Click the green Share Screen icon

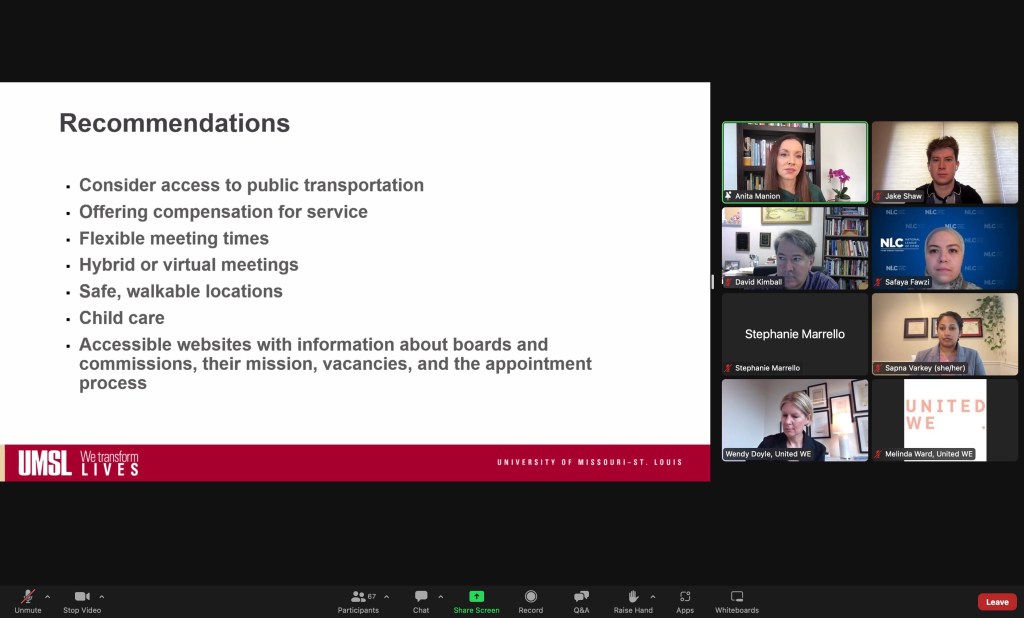point(476,597)
